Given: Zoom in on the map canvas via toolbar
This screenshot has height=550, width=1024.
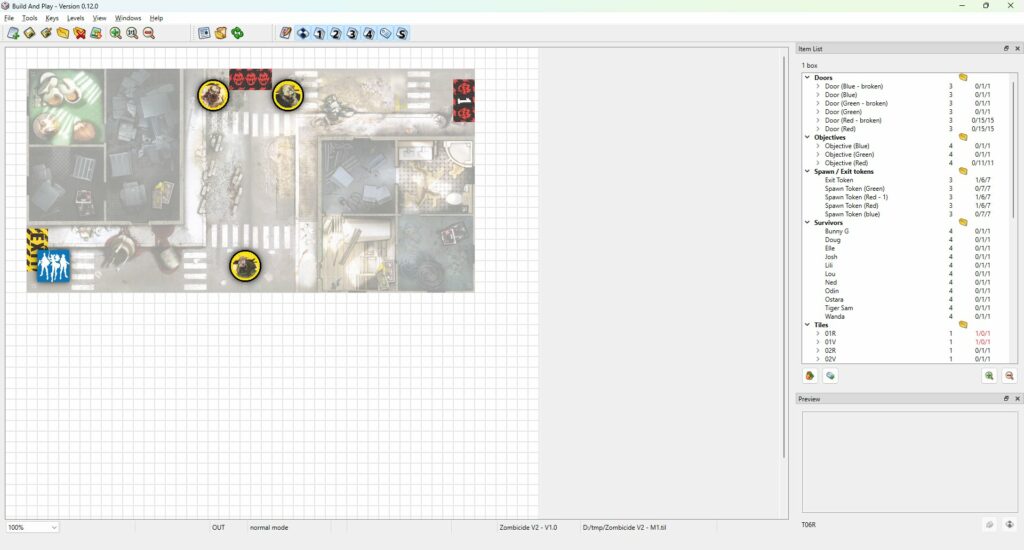Looking at the screenshot, I should coord(116,33).
